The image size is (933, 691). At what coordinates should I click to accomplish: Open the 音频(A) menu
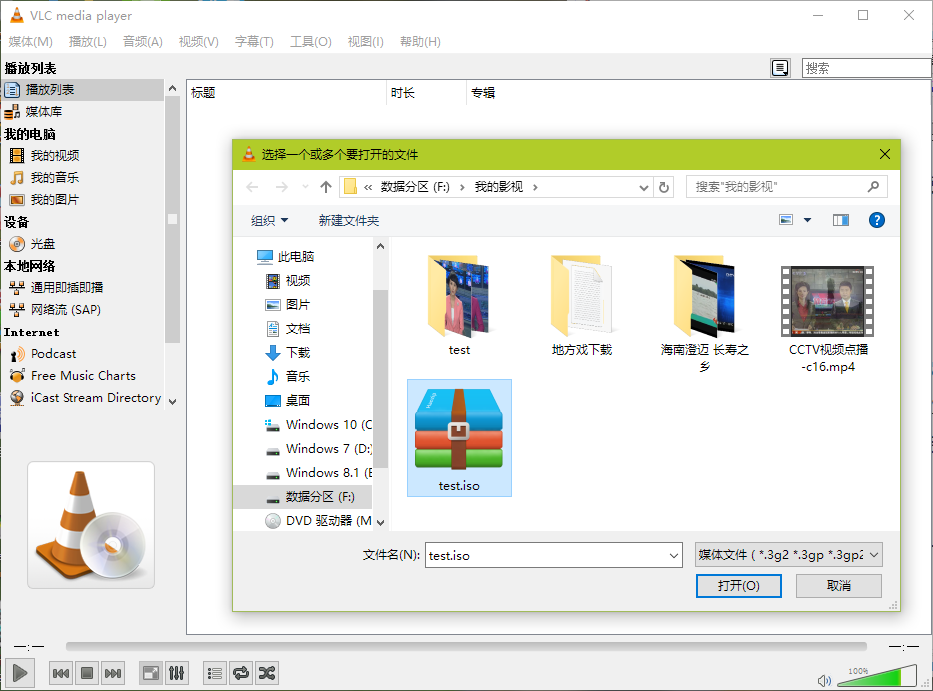click(143, 42)
